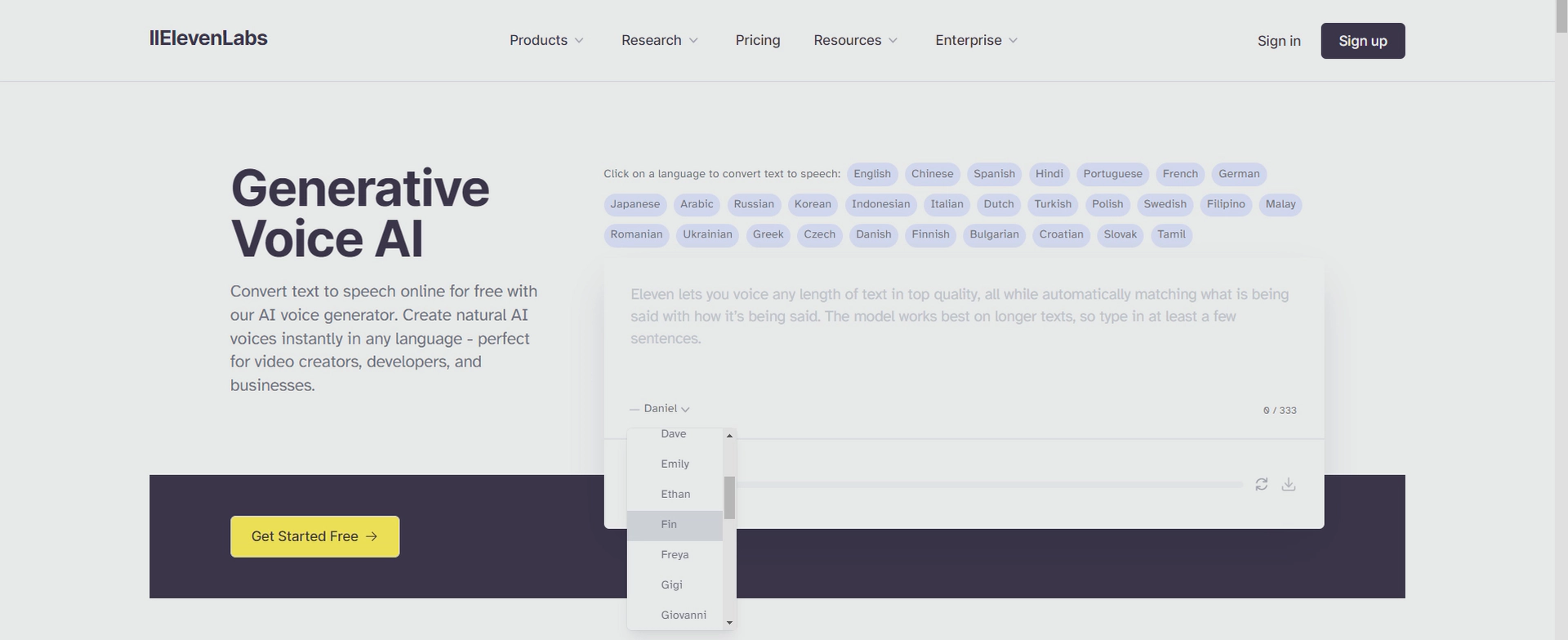Choose the Filipino language chip
Viewport: 1568px width, 640px height.
[x=1226, y=204]
